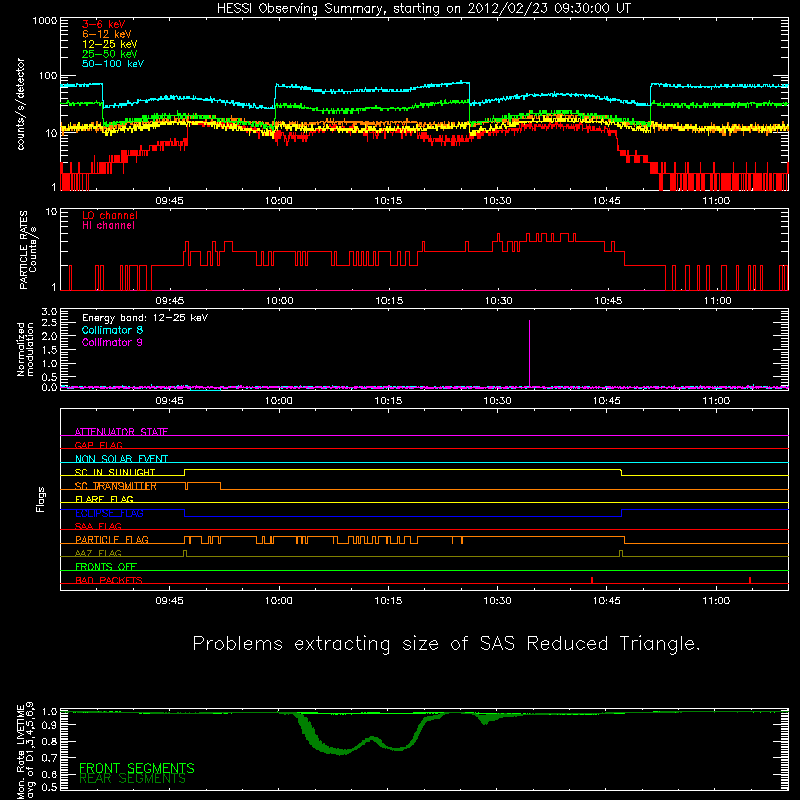Select the Collimator 8 legend label

click(x=112, y=330)
